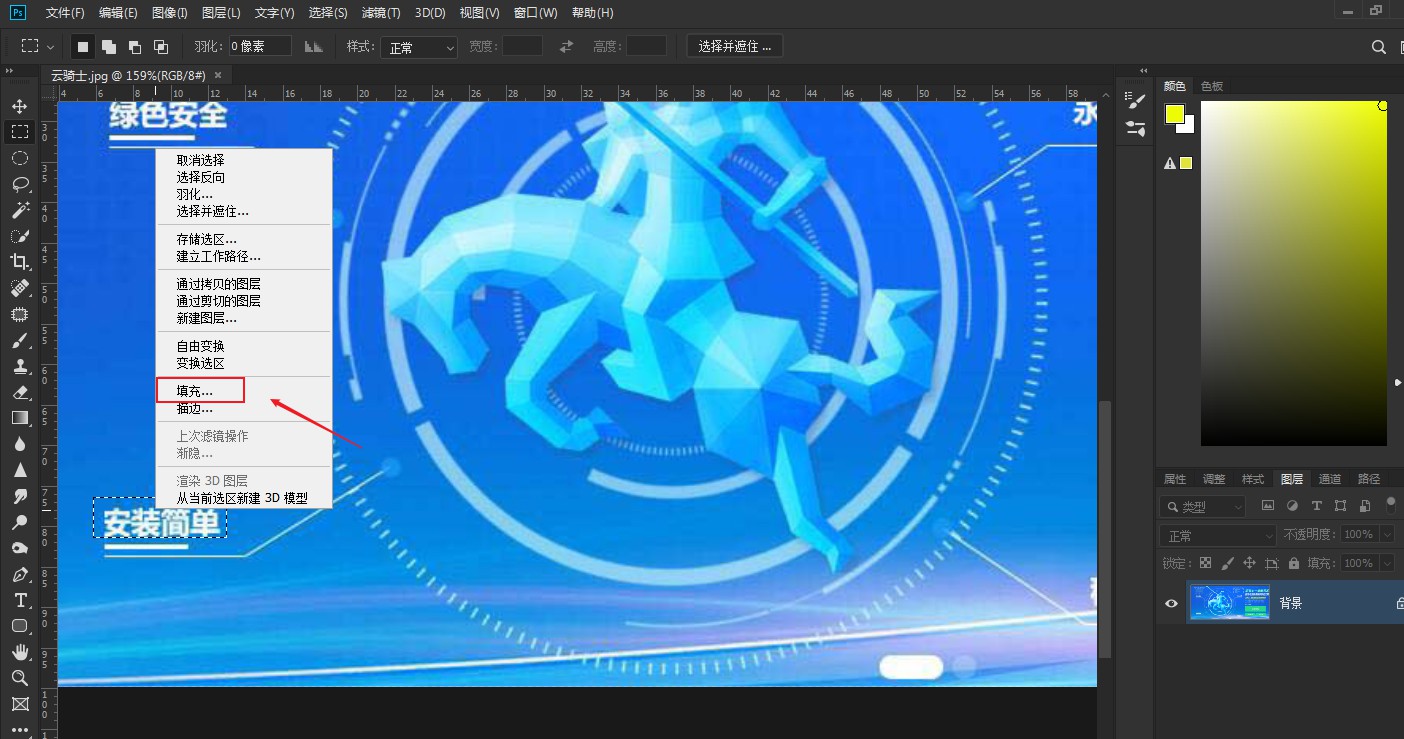Viewport: 1404px width, 739px height.
Task: Toggle layer filtering switch on or off
Action: (x=1390, y=505)
